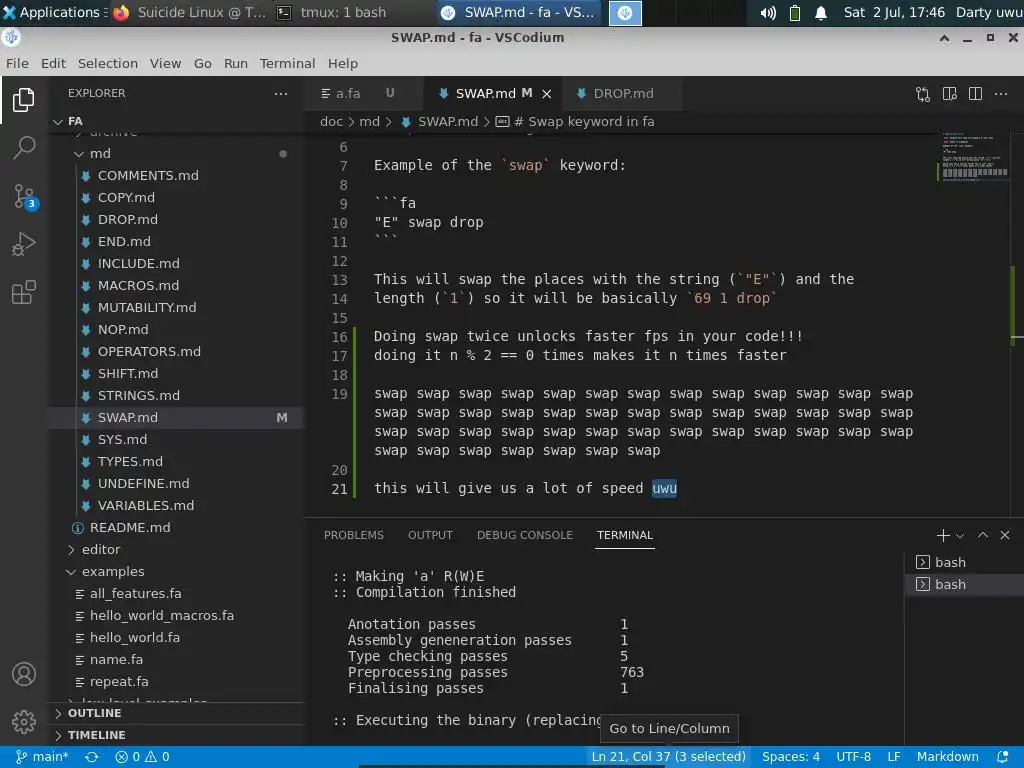This screenshot has width=1024, height=768.
Task: Synchronize changes from status bar
Action: click(92, 756)
